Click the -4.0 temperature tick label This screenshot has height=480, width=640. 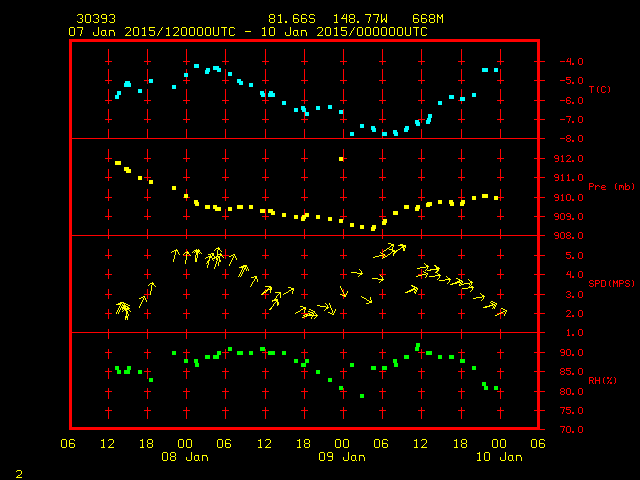tap(571, 62)
